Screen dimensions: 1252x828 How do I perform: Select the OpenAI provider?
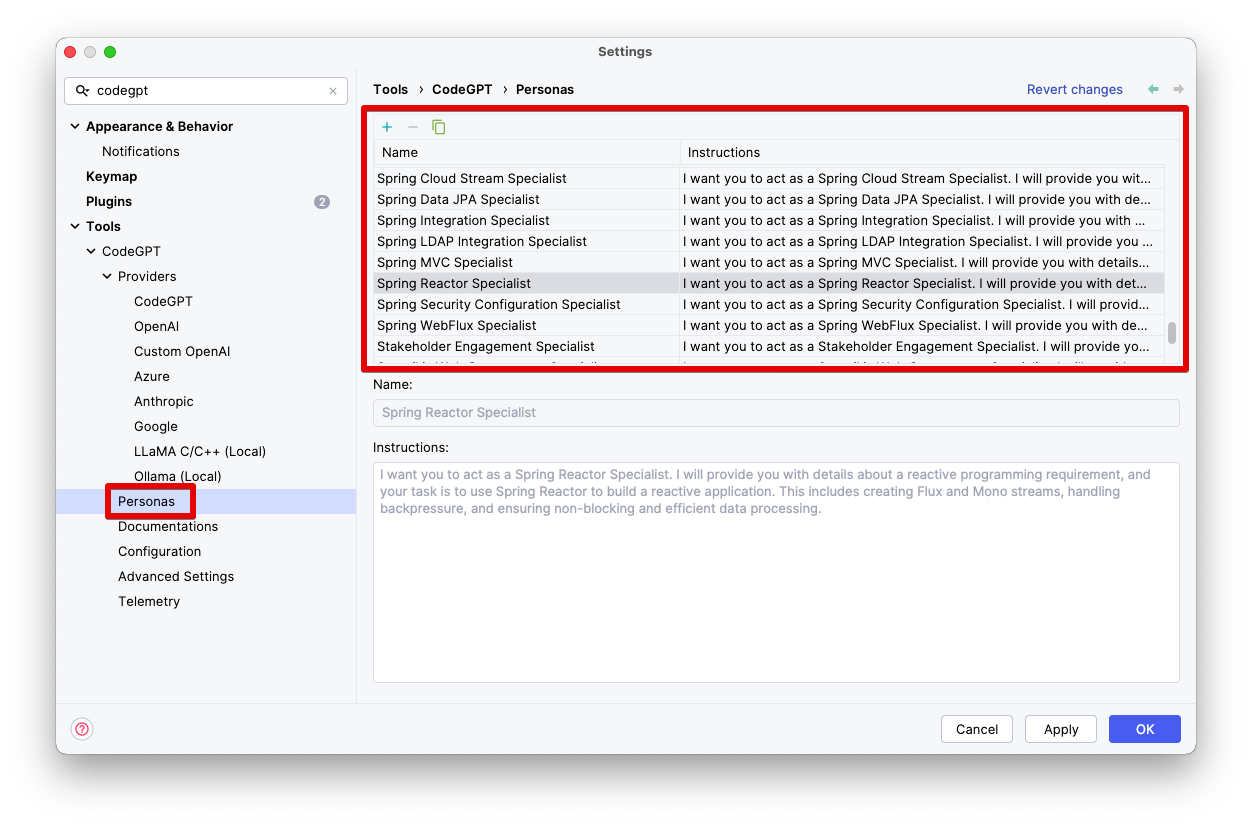(156, 327)
